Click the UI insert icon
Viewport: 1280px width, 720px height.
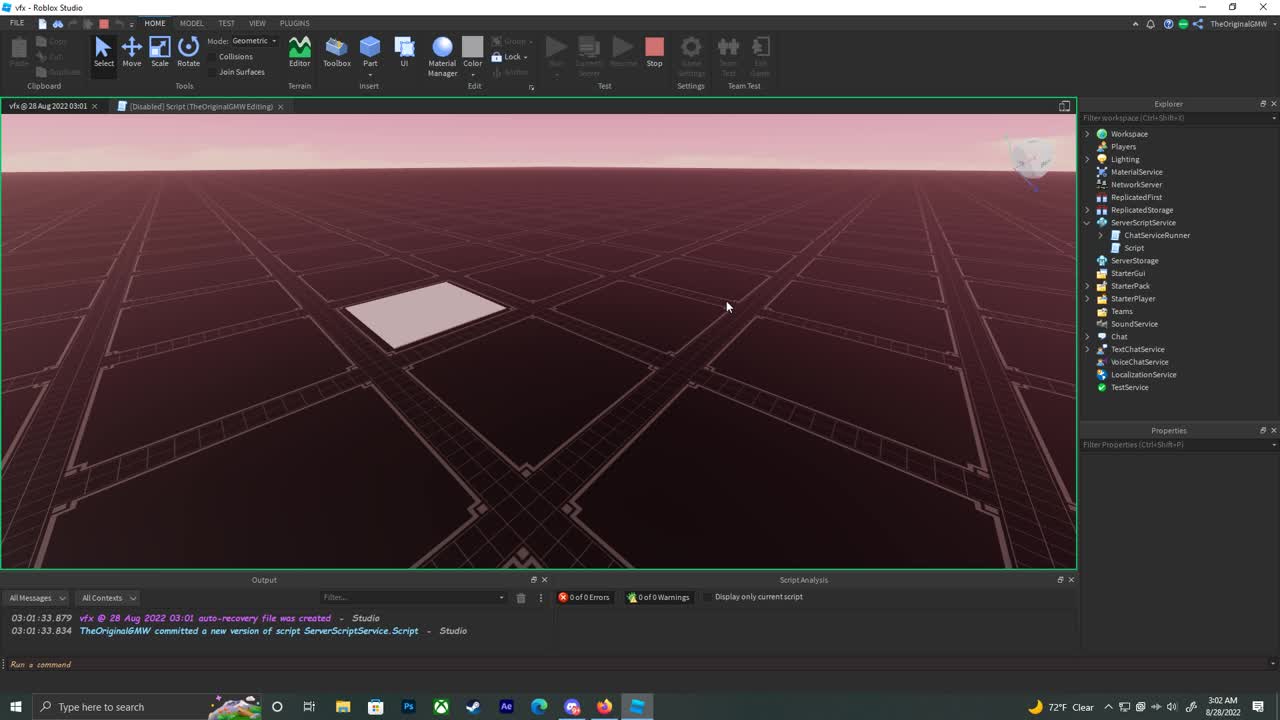point(404,51)
